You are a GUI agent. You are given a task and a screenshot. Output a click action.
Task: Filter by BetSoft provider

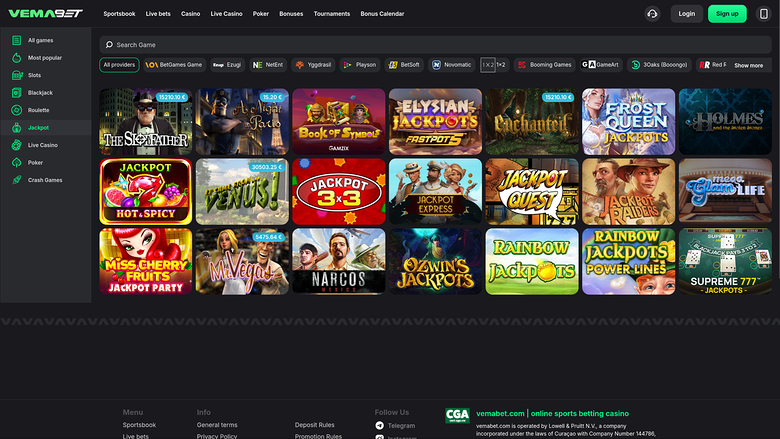[x=404, y=65]
